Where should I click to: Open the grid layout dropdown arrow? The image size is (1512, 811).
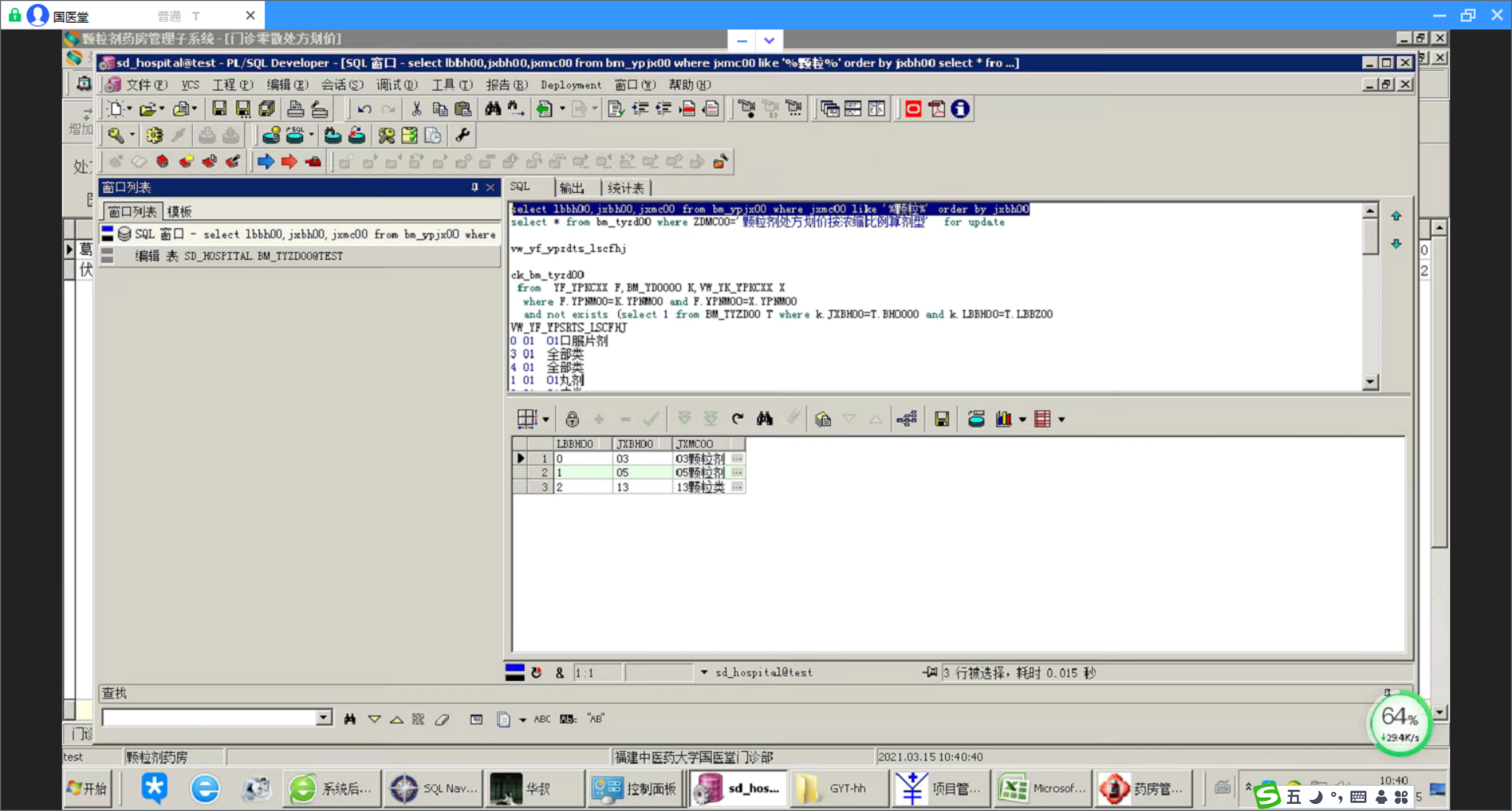545,420
